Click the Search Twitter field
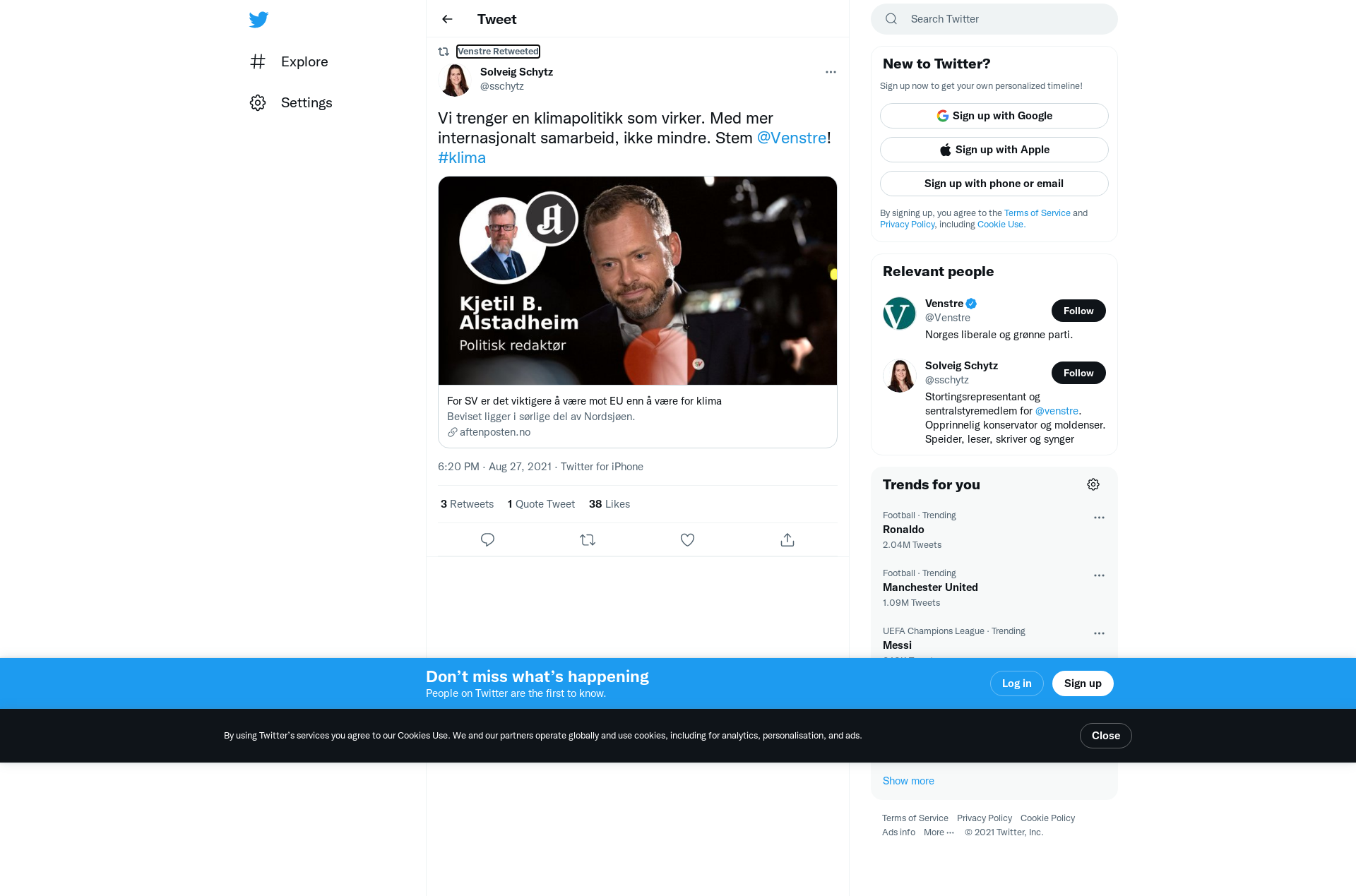Viewport: 1356px width, 896px height. (994, 19)
